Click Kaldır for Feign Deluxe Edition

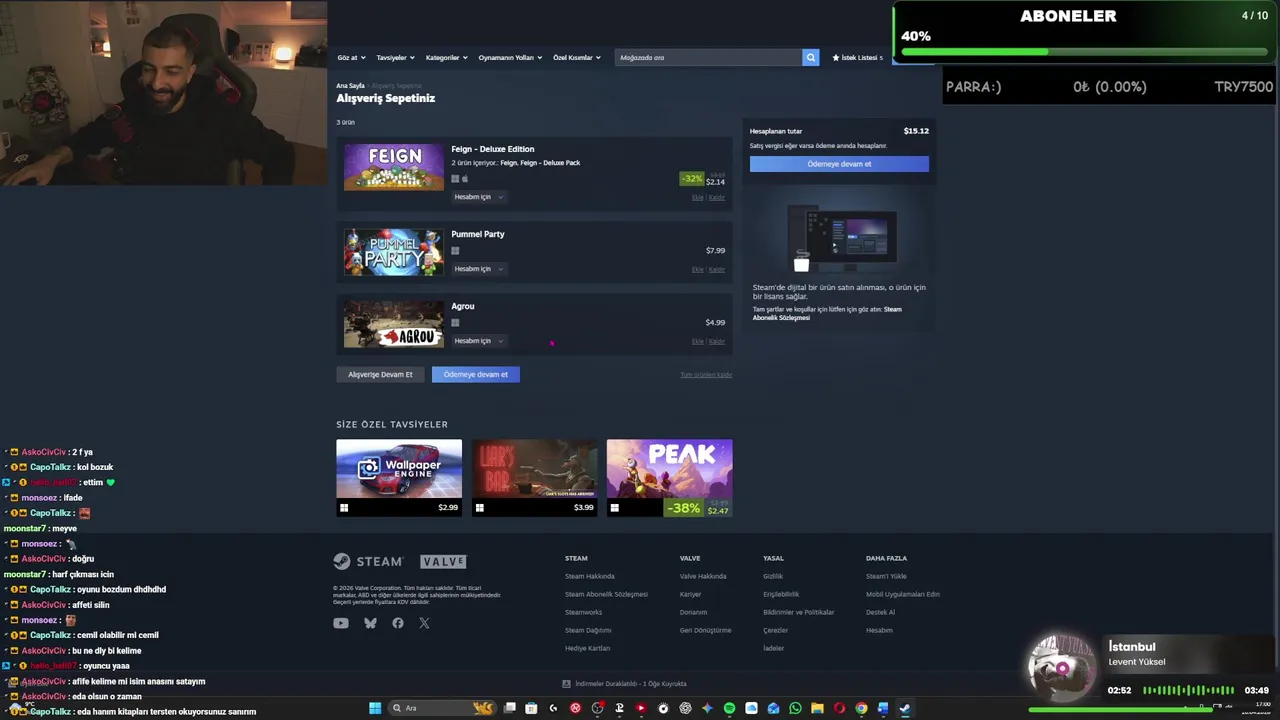pos(717,198)
